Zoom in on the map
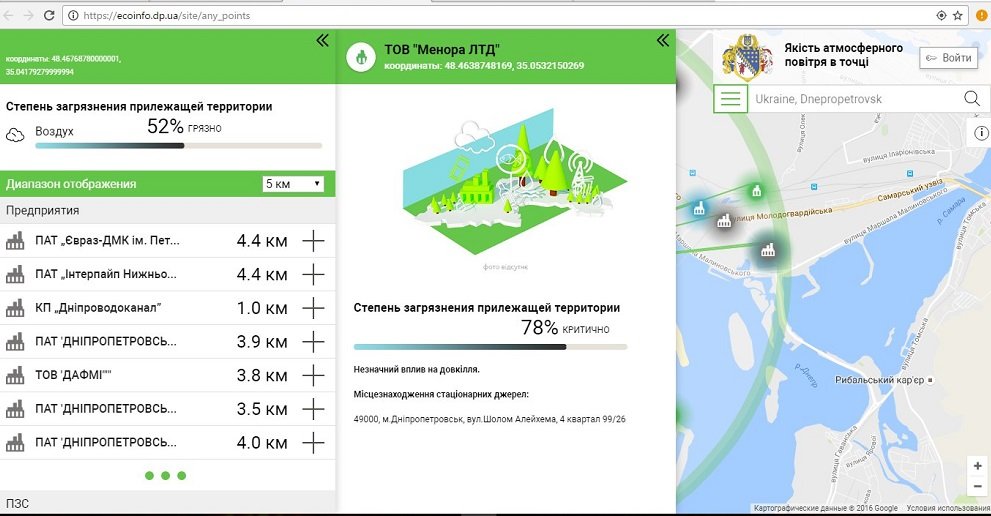 coord(977,466)
